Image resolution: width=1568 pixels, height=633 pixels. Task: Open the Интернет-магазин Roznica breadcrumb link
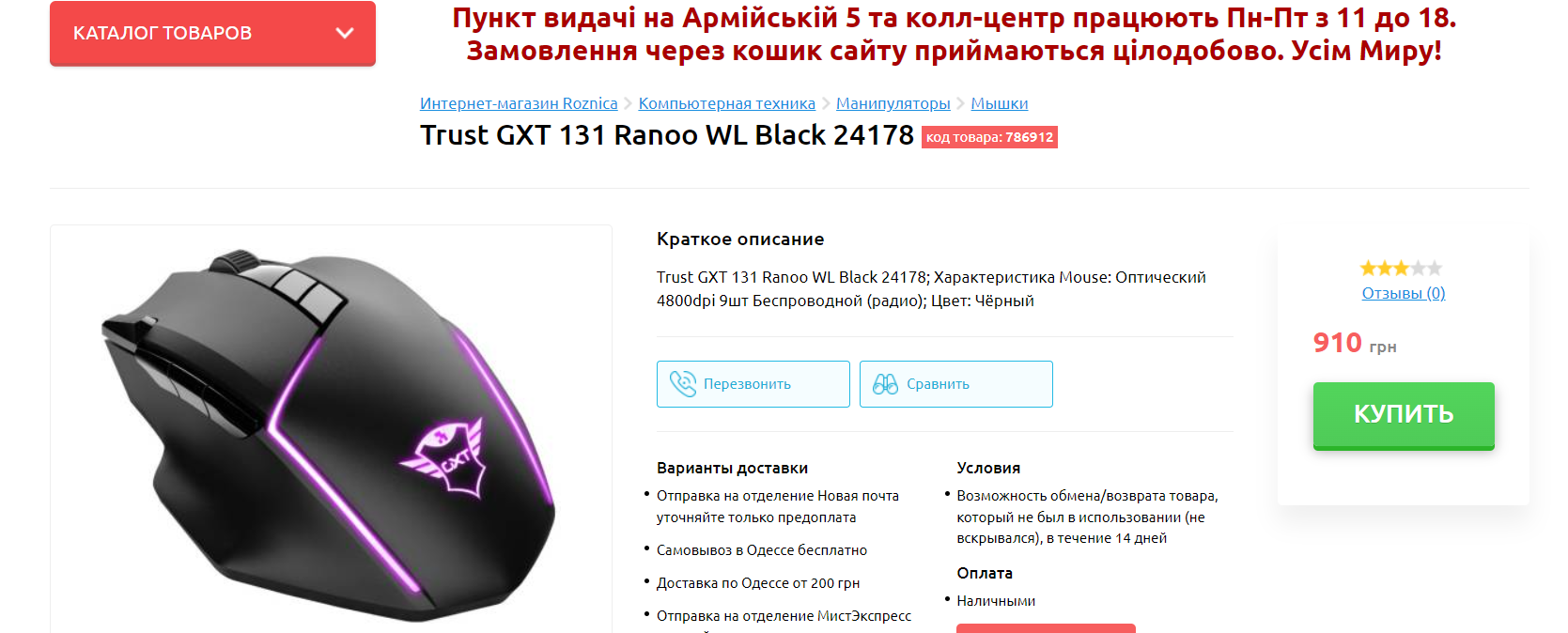[519, 103]
